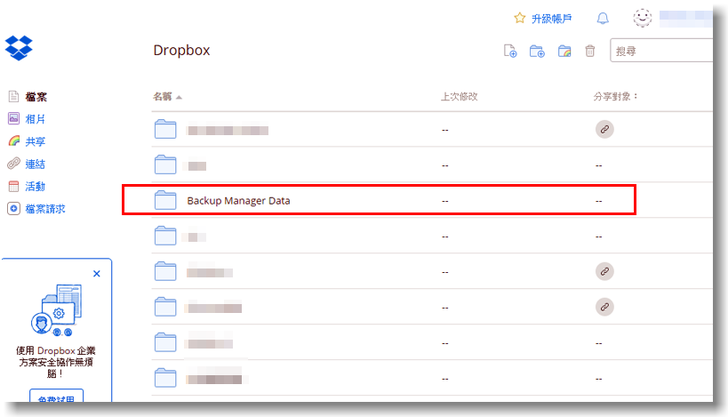
Task: Click the link icon in first folder row
Action: (604, 129)
